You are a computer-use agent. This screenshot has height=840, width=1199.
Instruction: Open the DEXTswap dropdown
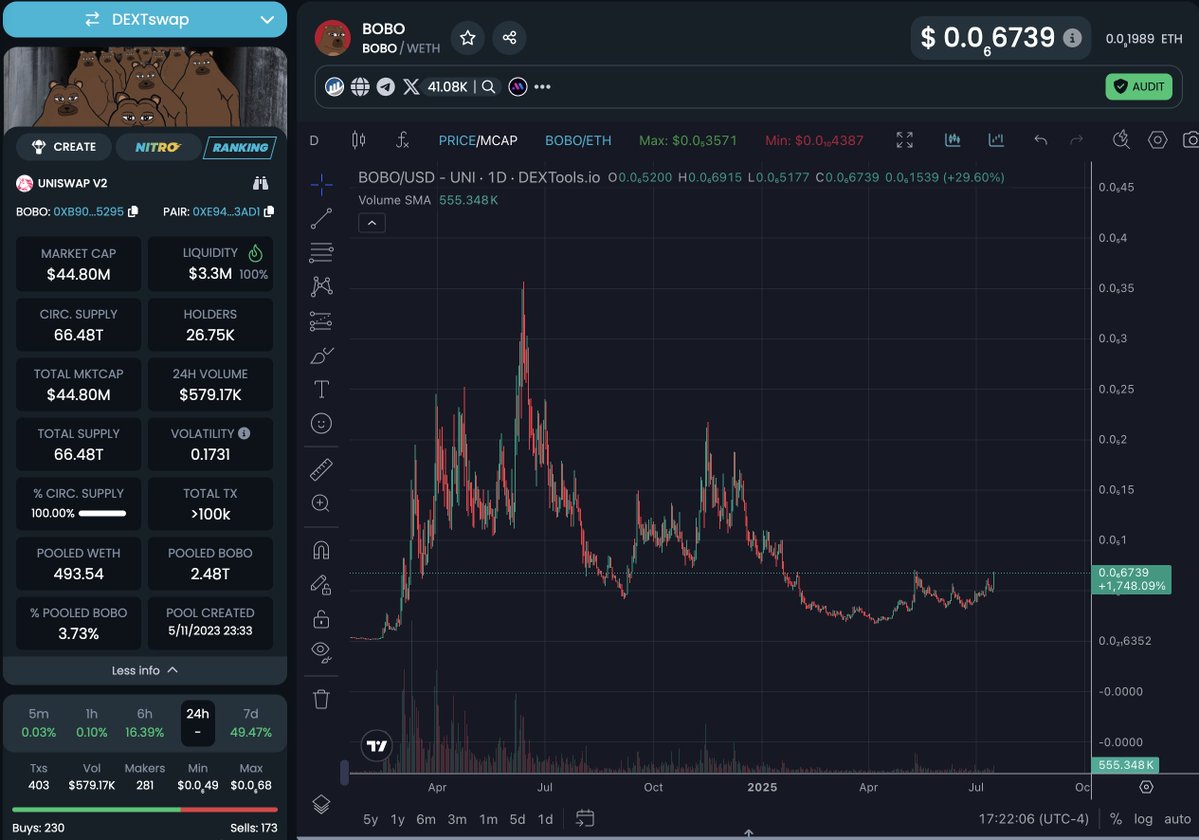coord(145,19)
